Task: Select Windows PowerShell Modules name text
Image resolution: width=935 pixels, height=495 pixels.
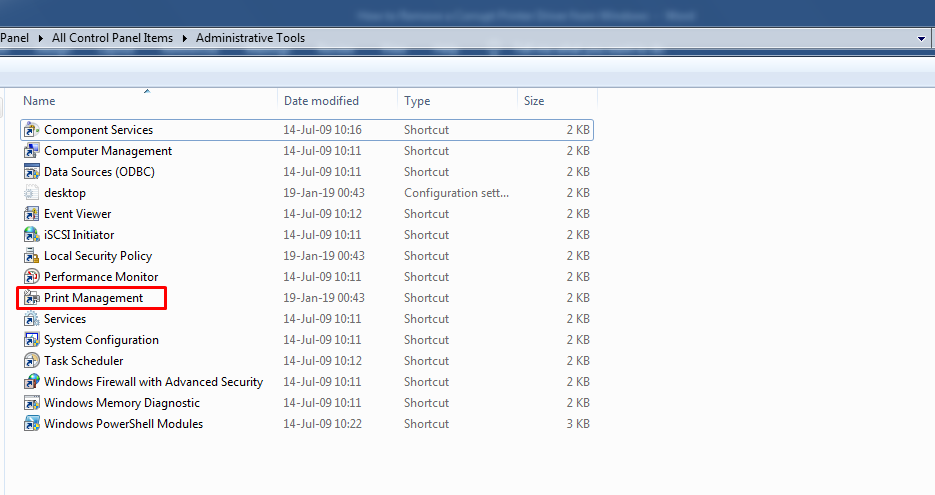Action: pos(123,423)
